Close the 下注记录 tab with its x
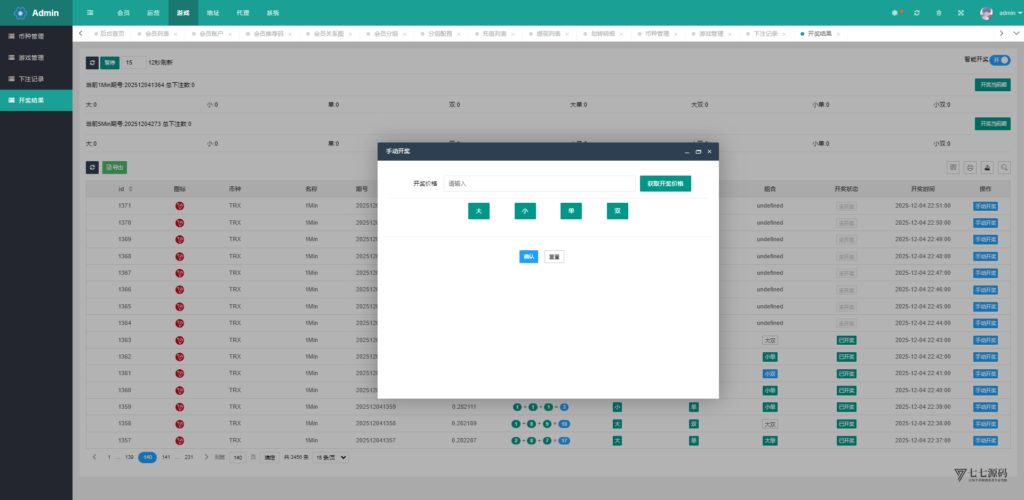The height and width of the screenshot is (500, 1024). click(784, 33)
